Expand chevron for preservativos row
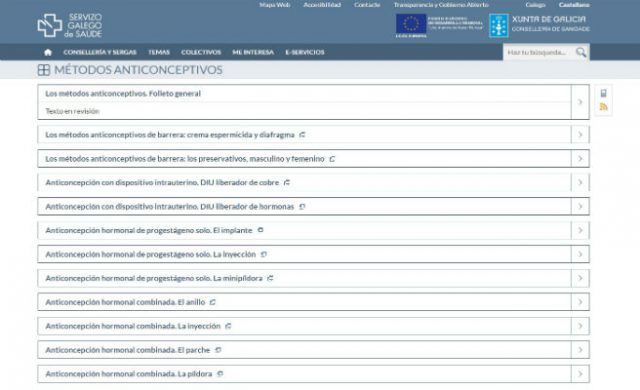Viewport: 640px width, 390px height. click(x=580, y=159)
